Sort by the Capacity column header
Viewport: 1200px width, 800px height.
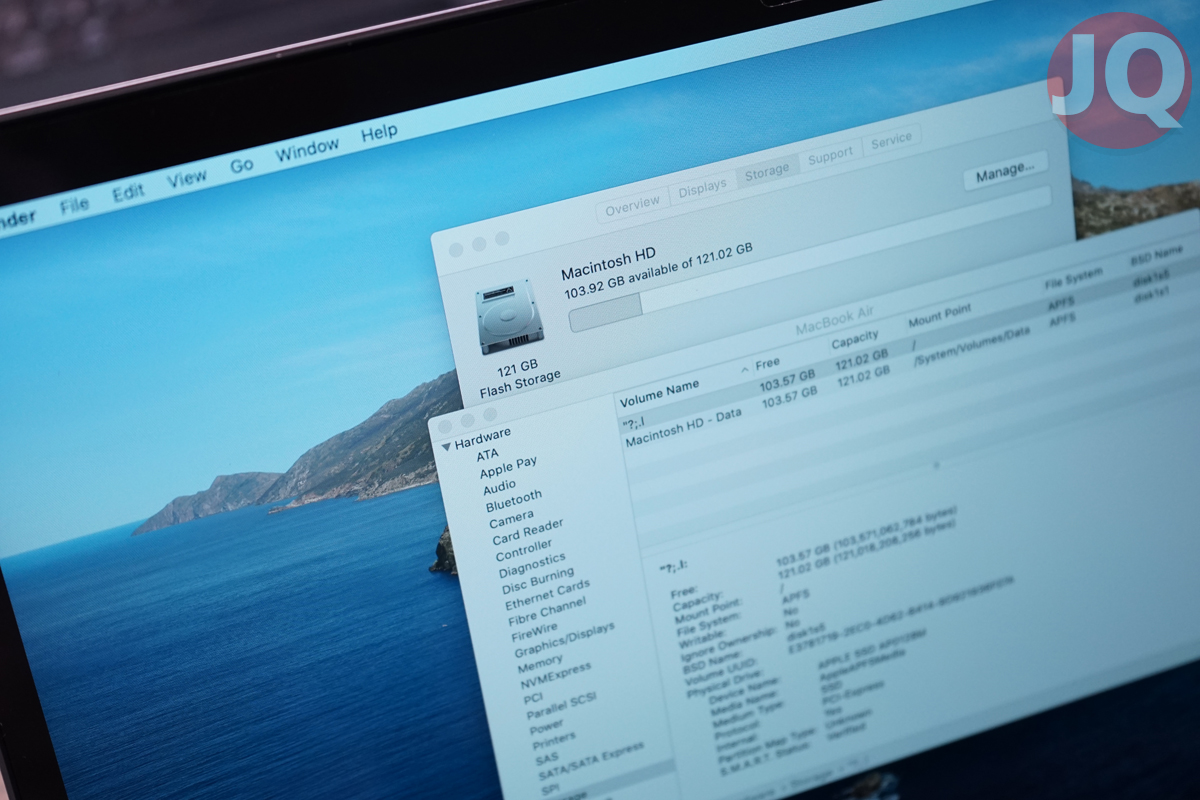[855, 339]
